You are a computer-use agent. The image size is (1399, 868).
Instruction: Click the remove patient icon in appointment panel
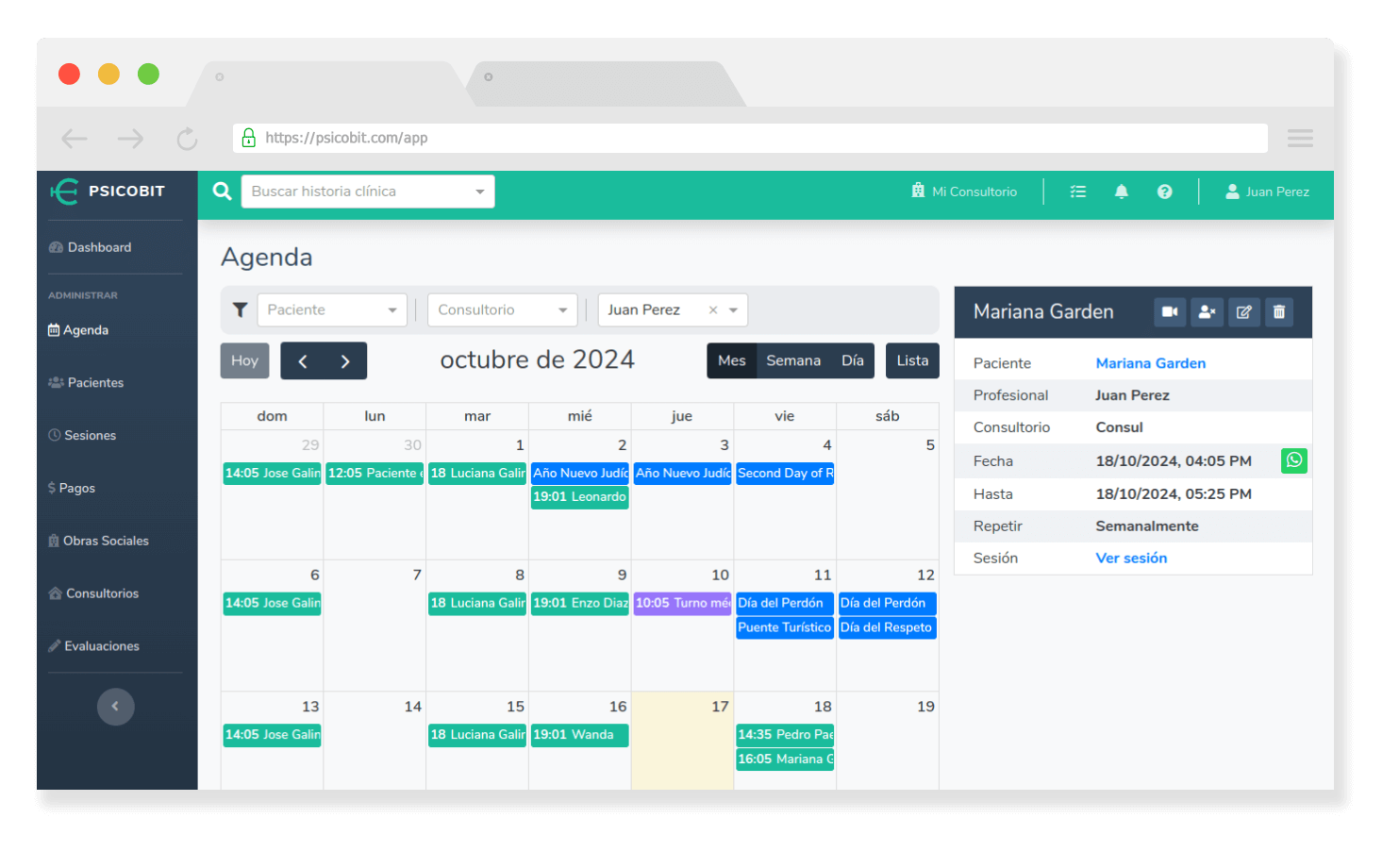(1207, 312)
